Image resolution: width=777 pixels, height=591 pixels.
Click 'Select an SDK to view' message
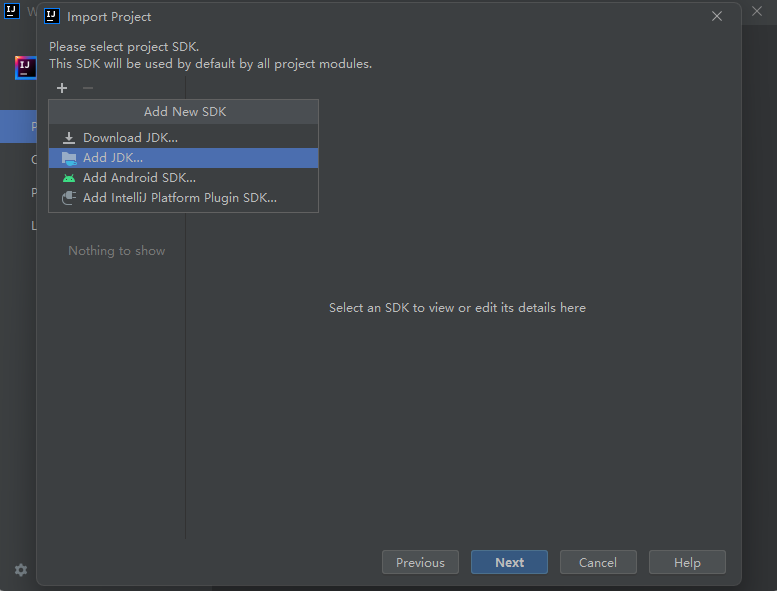[x=457, y=308]
